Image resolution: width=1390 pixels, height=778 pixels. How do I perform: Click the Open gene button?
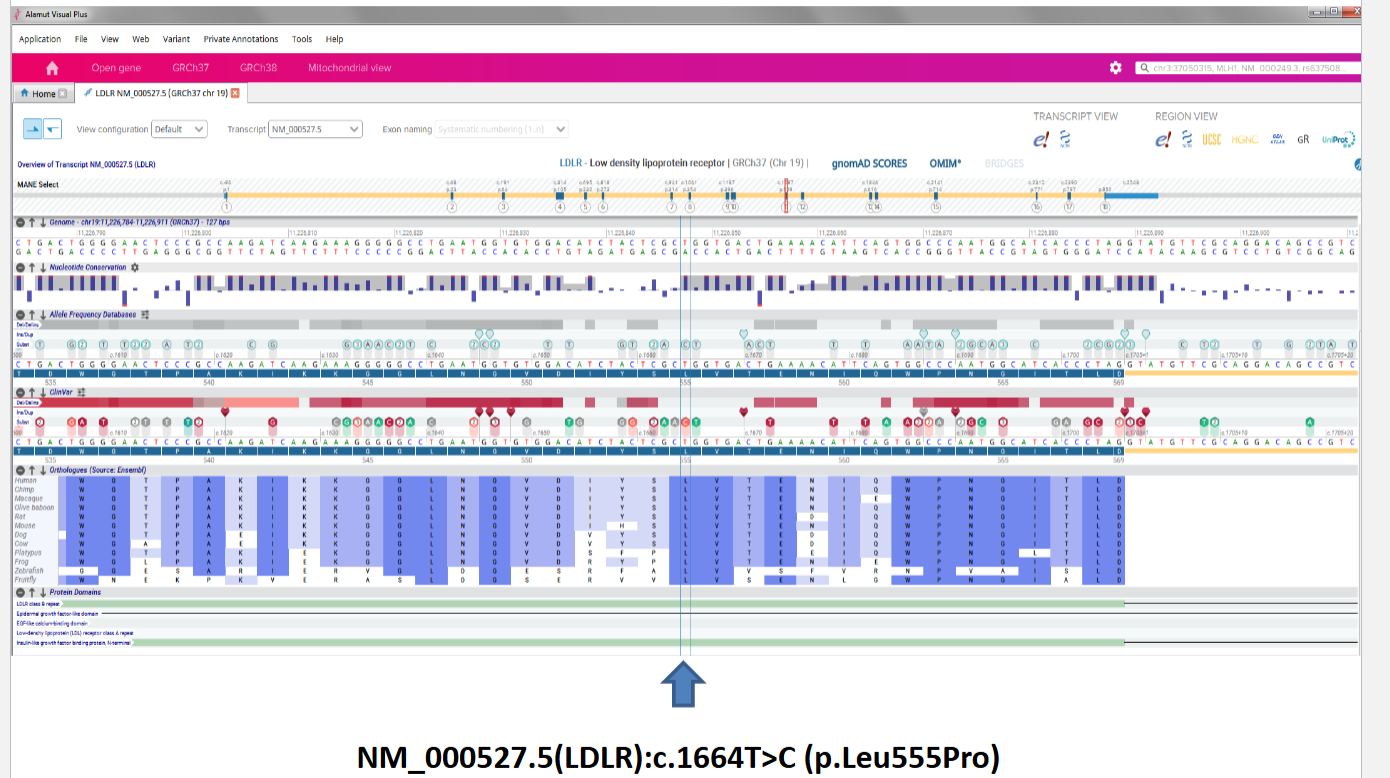pyautogui.click(x=116, y=68)
